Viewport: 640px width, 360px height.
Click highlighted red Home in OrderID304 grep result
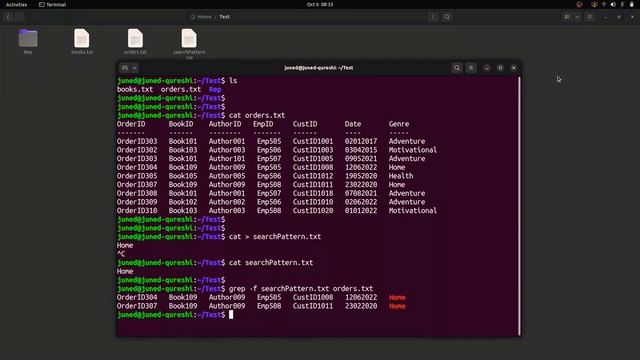397,298
